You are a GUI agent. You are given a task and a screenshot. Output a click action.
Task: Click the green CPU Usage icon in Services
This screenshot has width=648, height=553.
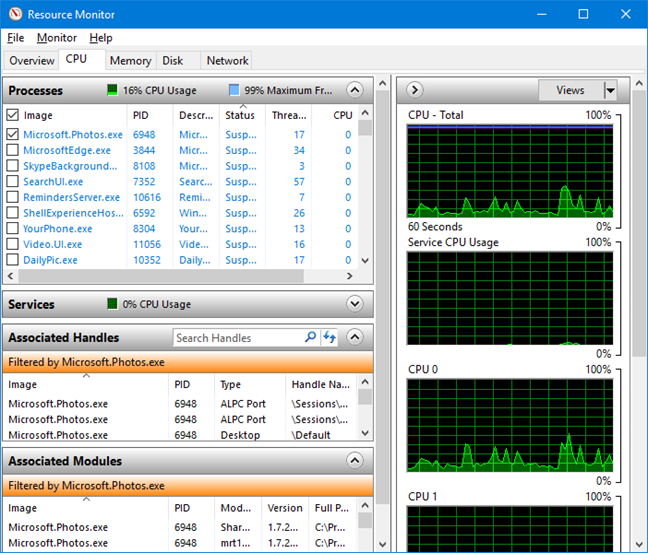click(113, 304)
